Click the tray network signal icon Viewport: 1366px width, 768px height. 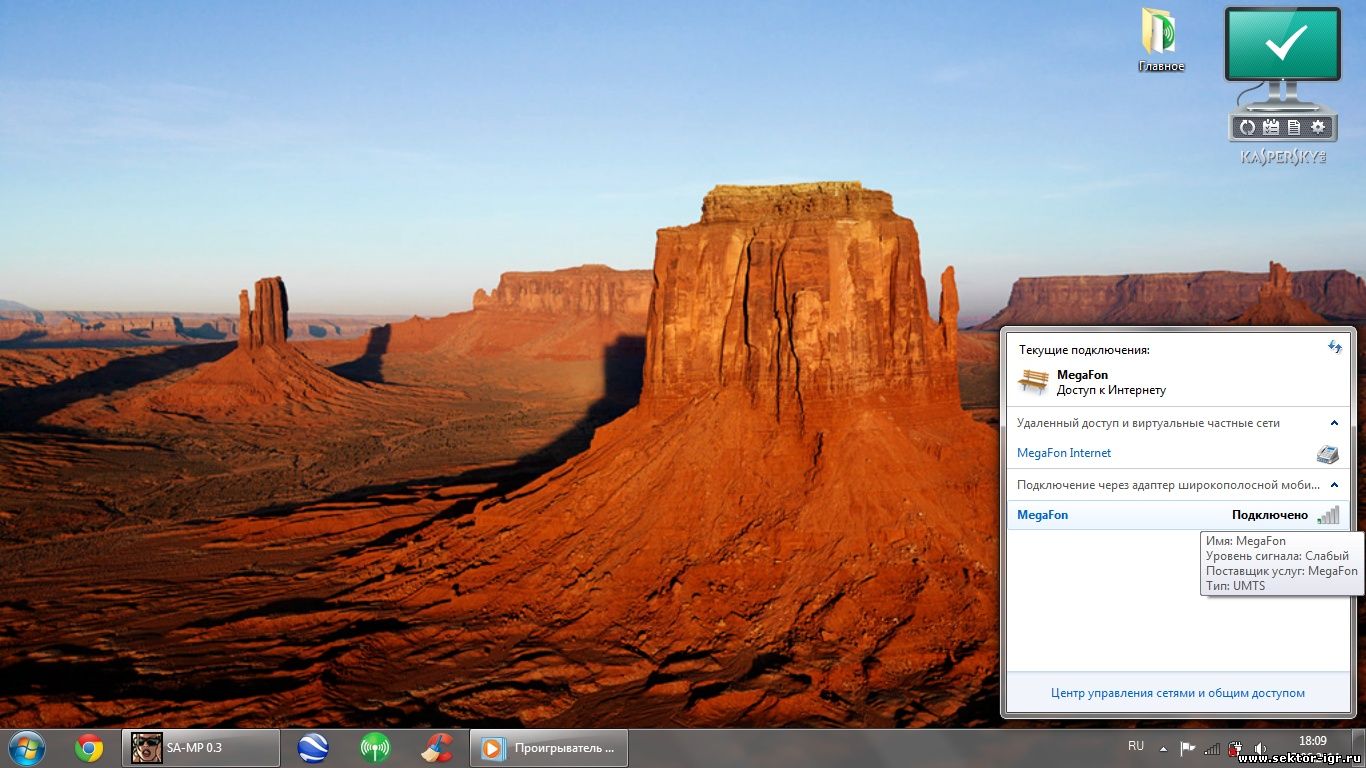coord(1211,748)
